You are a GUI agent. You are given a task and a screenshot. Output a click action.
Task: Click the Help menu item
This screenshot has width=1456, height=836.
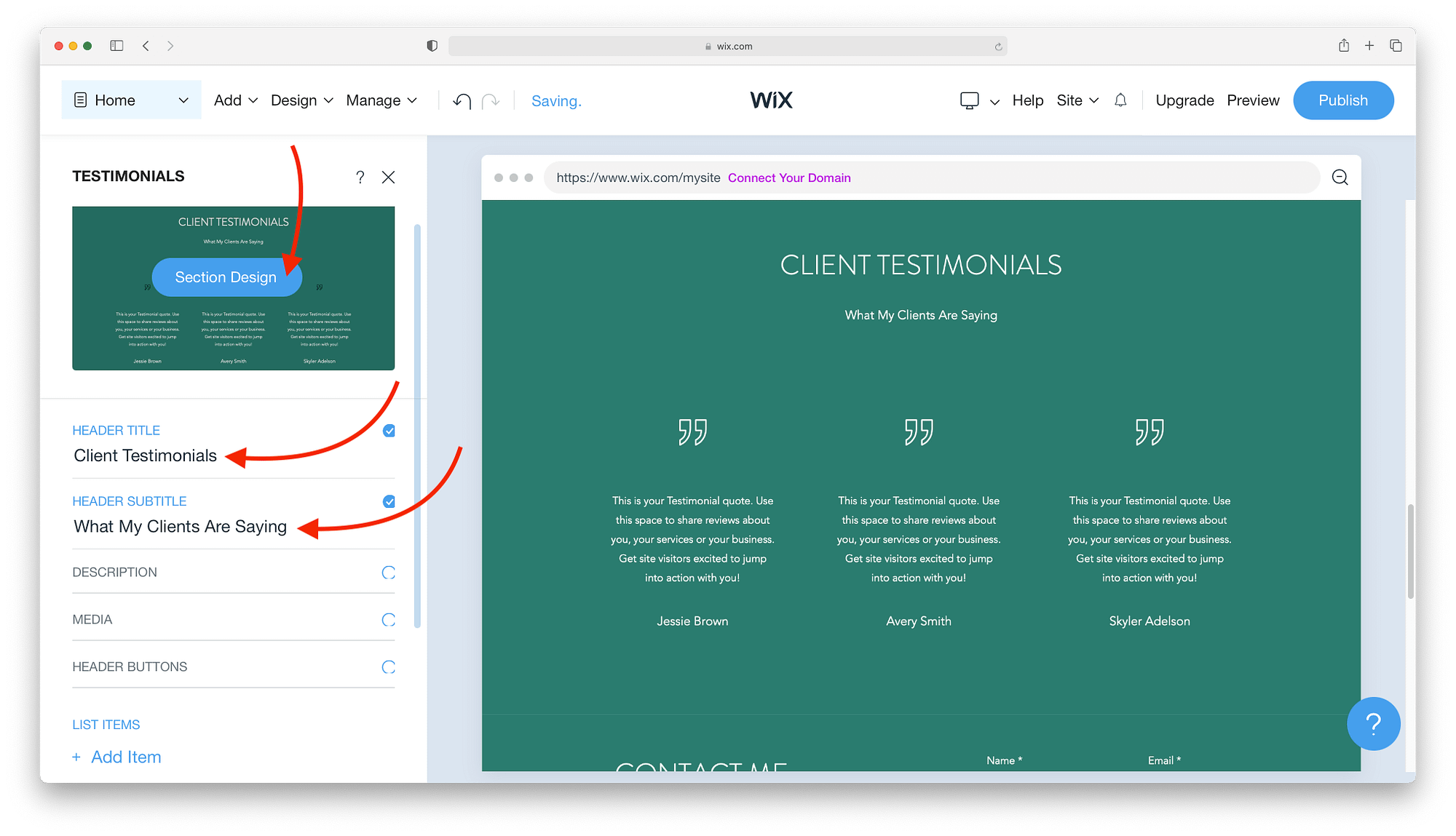[1027, 99]
